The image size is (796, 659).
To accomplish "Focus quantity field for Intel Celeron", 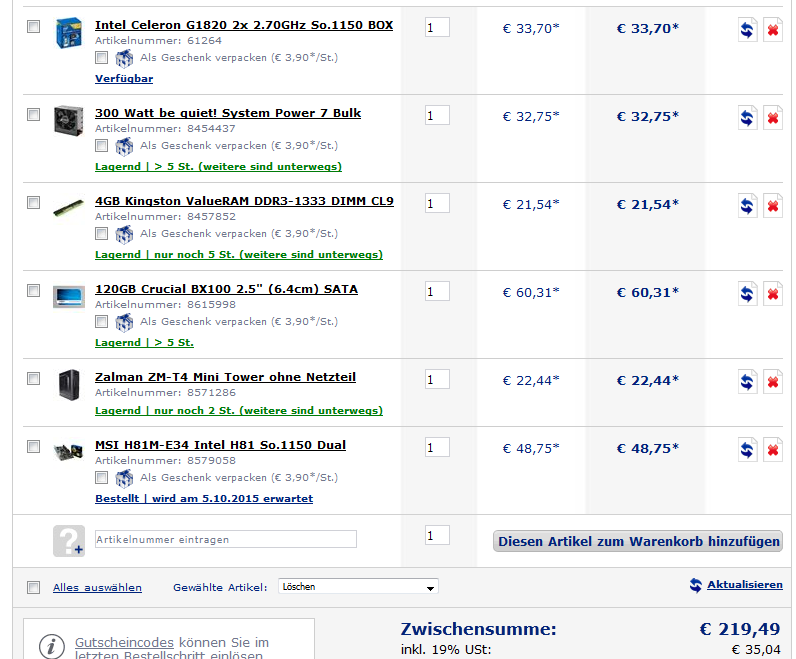I will pos(437,27).
